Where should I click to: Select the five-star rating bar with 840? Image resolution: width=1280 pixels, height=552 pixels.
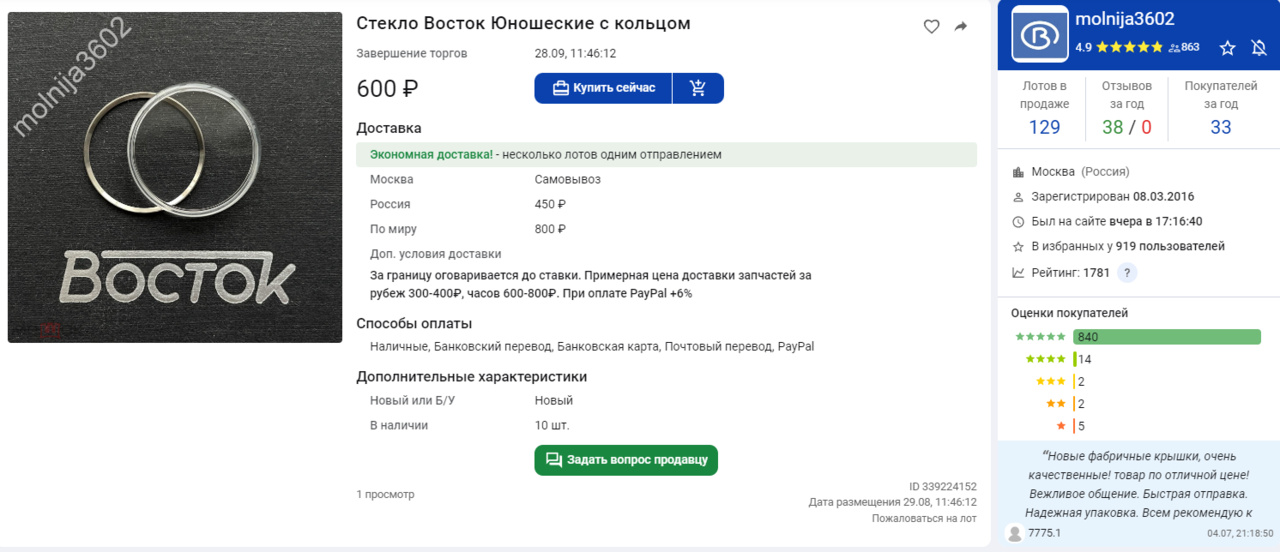click(x=1166, y=337)
